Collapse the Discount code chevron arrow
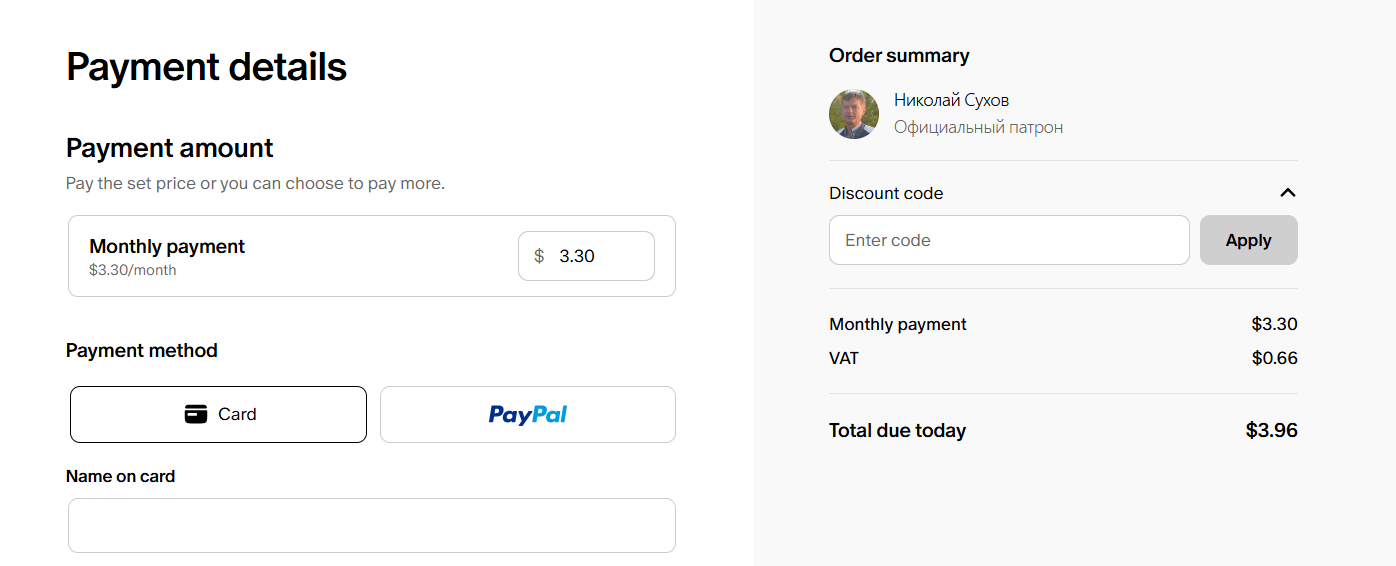Image resolution: width=1396 pixels, height=566 pixels. [1288, 193]
